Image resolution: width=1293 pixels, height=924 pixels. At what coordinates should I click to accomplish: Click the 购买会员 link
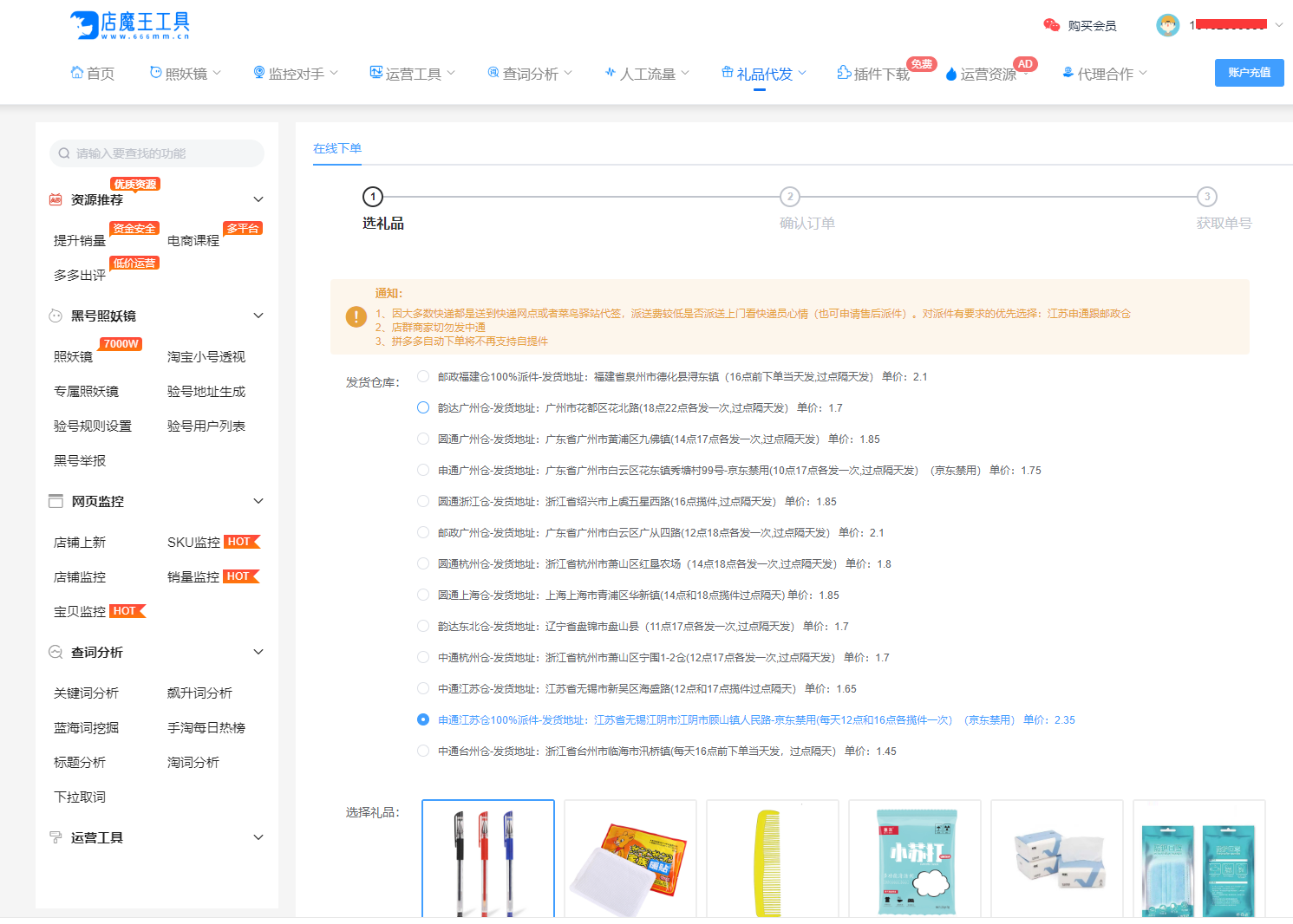[x=1092, y=26]
